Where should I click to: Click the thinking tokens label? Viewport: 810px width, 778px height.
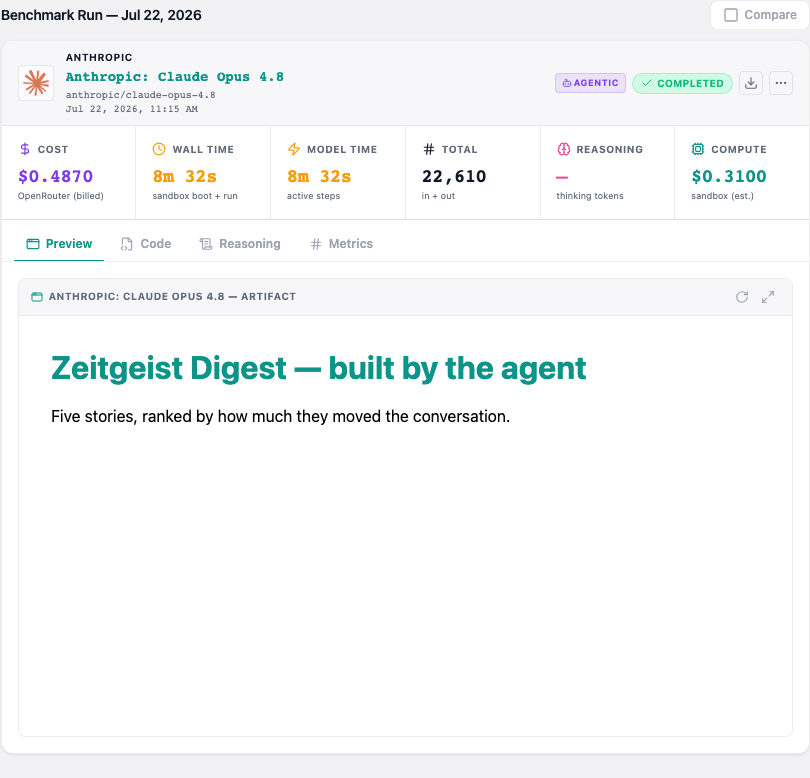(590, 196)
